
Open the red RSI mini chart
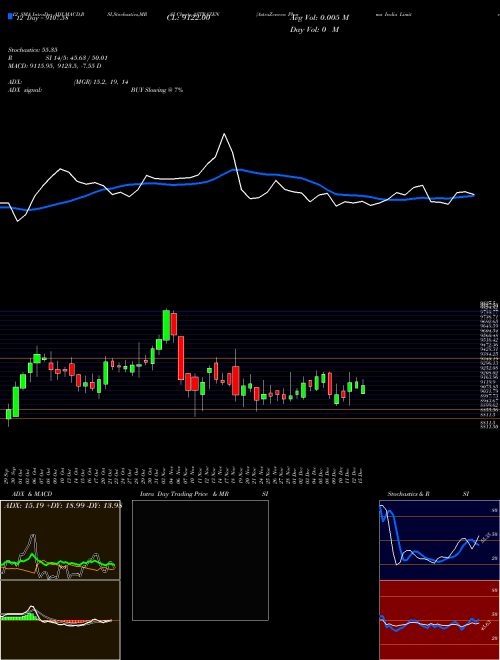click(439, 620)
